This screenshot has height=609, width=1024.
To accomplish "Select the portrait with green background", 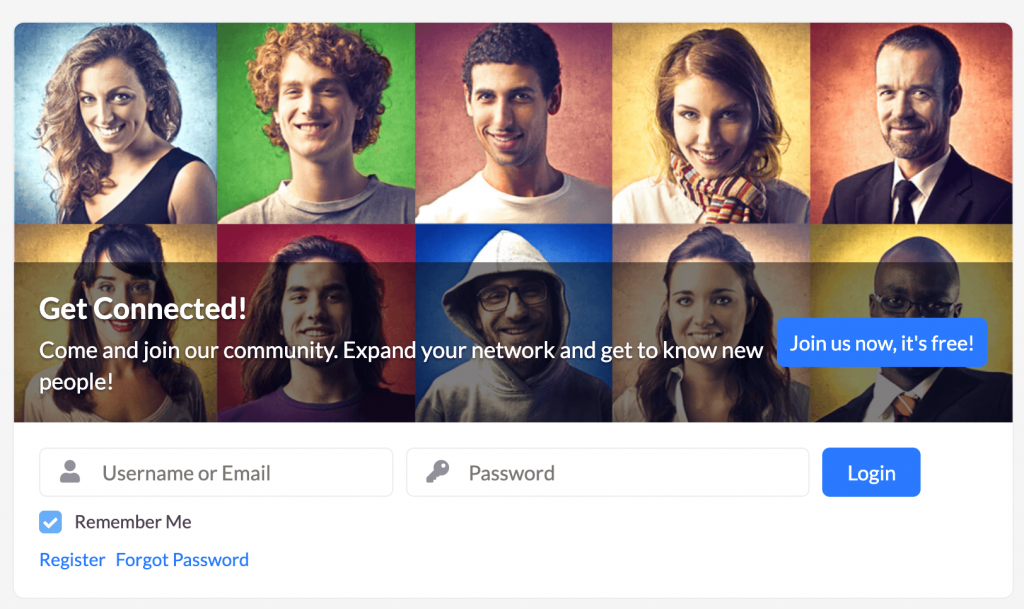I will [316, 123].
